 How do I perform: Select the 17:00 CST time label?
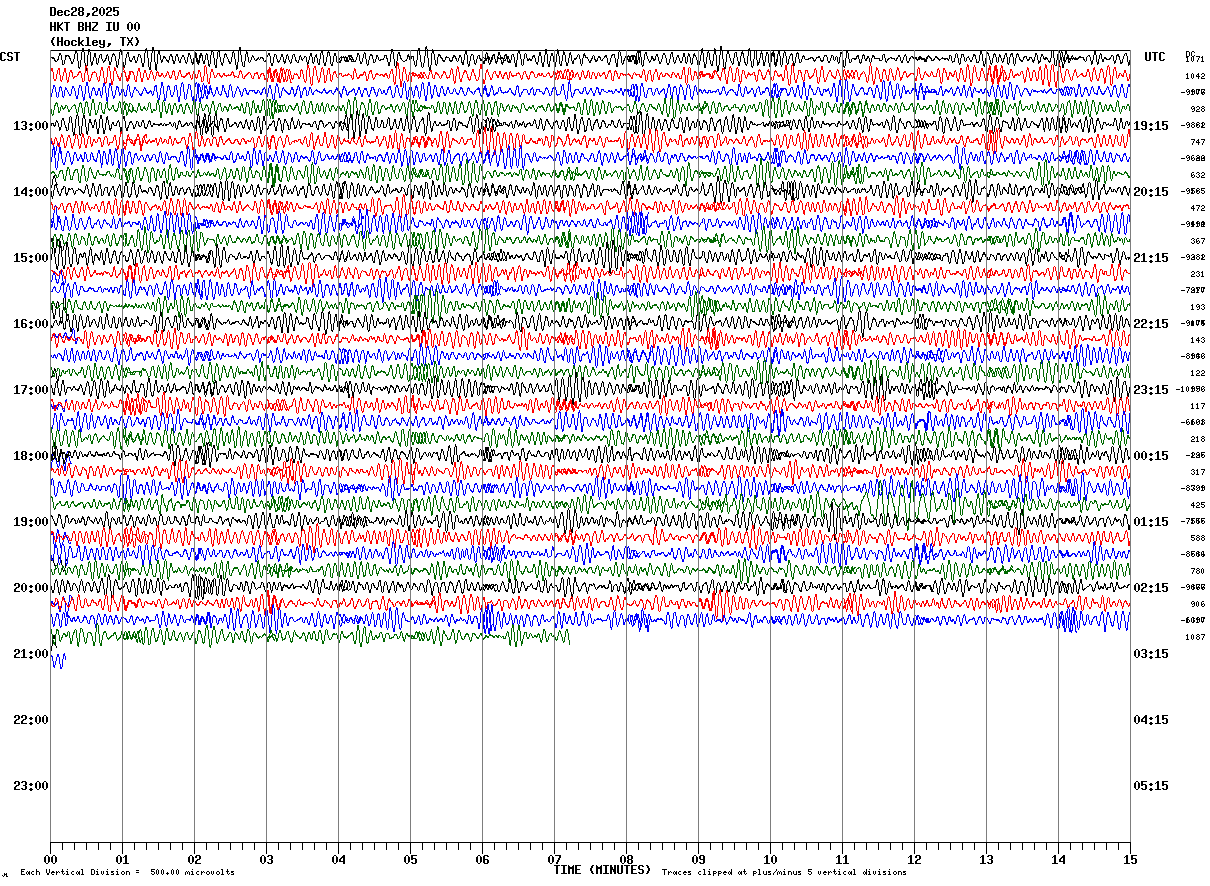tap(31, 390)
